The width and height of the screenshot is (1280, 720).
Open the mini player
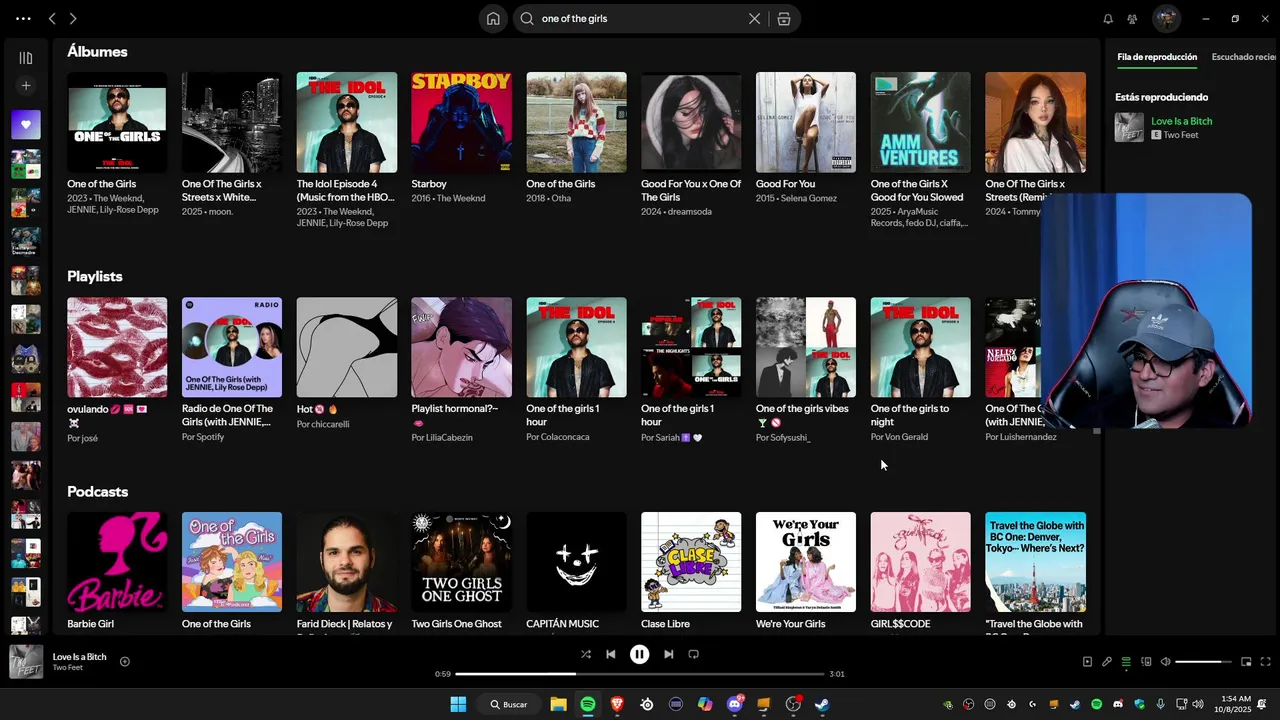pyautogui.click(x=1246, y=661)
